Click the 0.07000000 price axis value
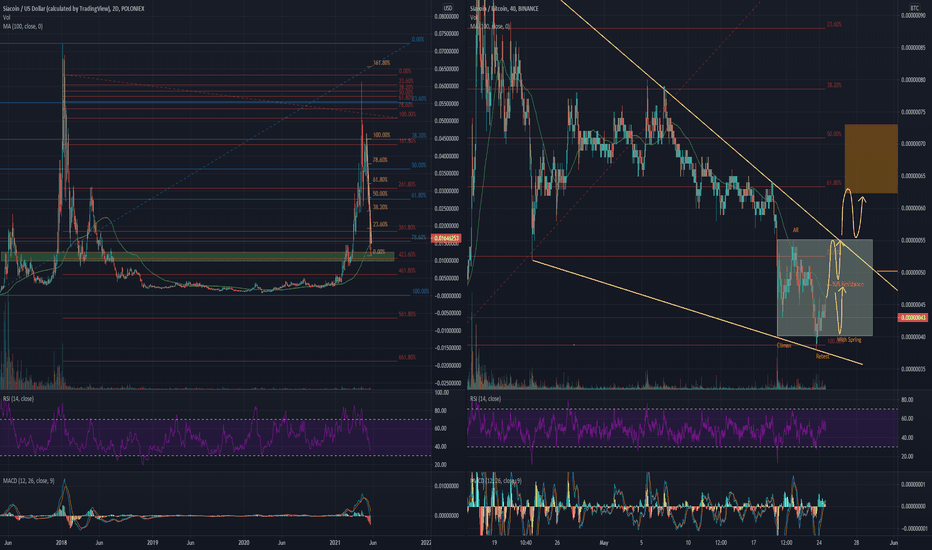Screen dimensions: 932x550 click(x=446, y=52)
